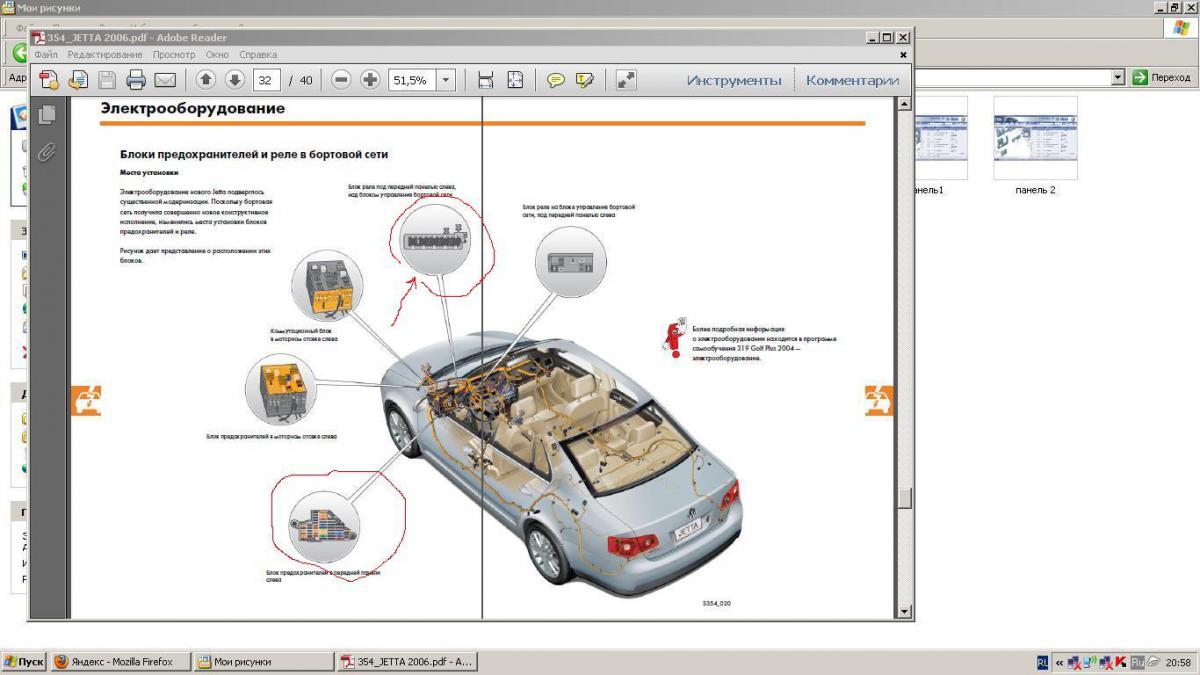Screen dimensions: 1200x675
Task: Click the Save floppy disk icon
Action: (x=107, y=80)
